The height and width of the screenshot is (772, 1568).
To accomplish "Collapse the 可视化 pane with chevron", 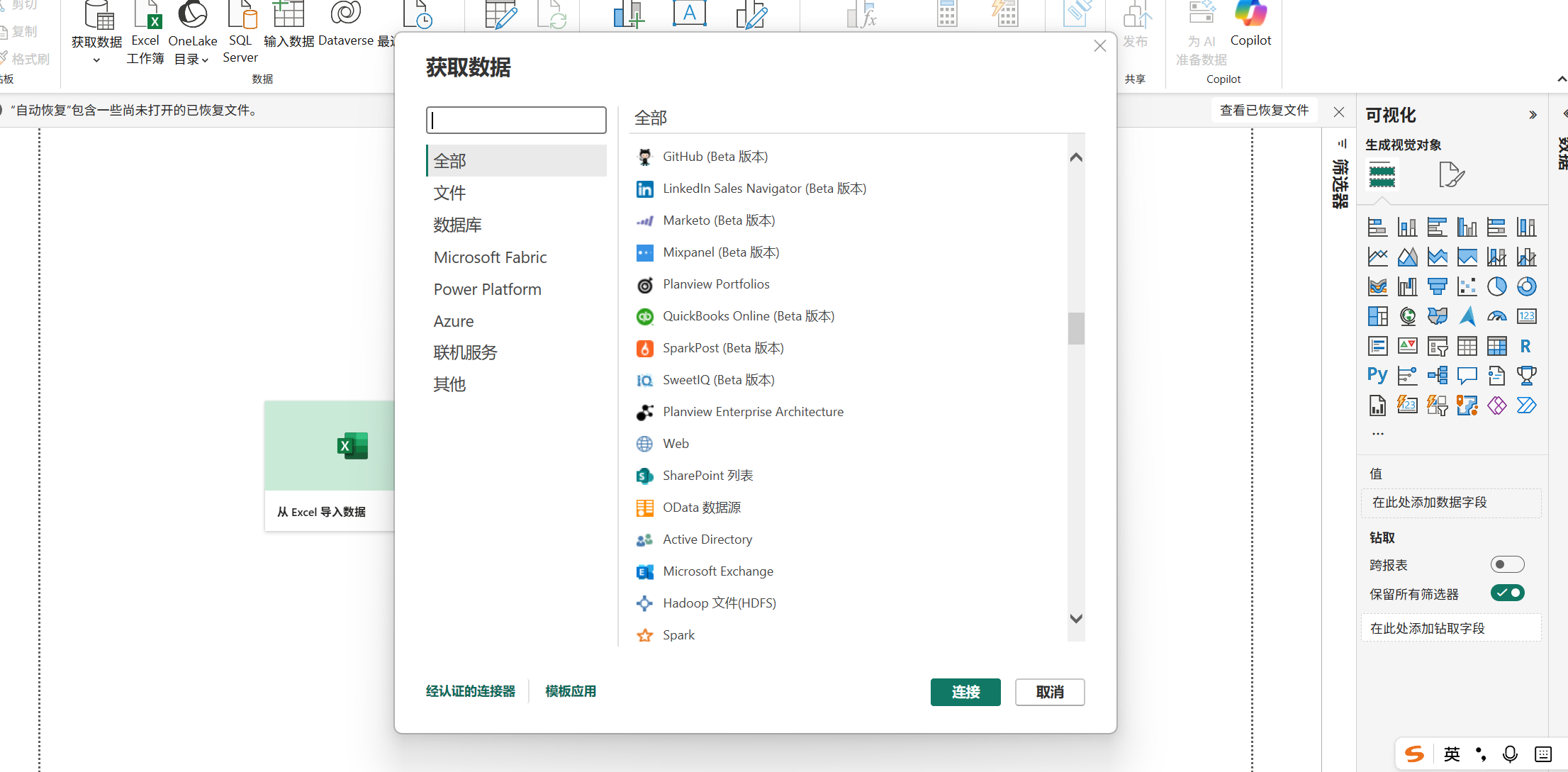I will (x=1533, y=115).
